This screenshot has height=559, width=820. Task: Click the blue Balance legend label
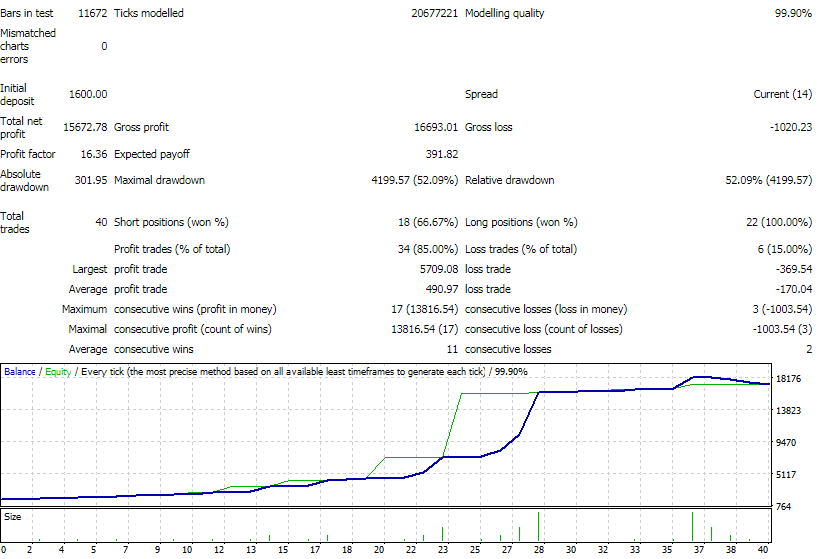pyautogui.click(x=21, y=371)
